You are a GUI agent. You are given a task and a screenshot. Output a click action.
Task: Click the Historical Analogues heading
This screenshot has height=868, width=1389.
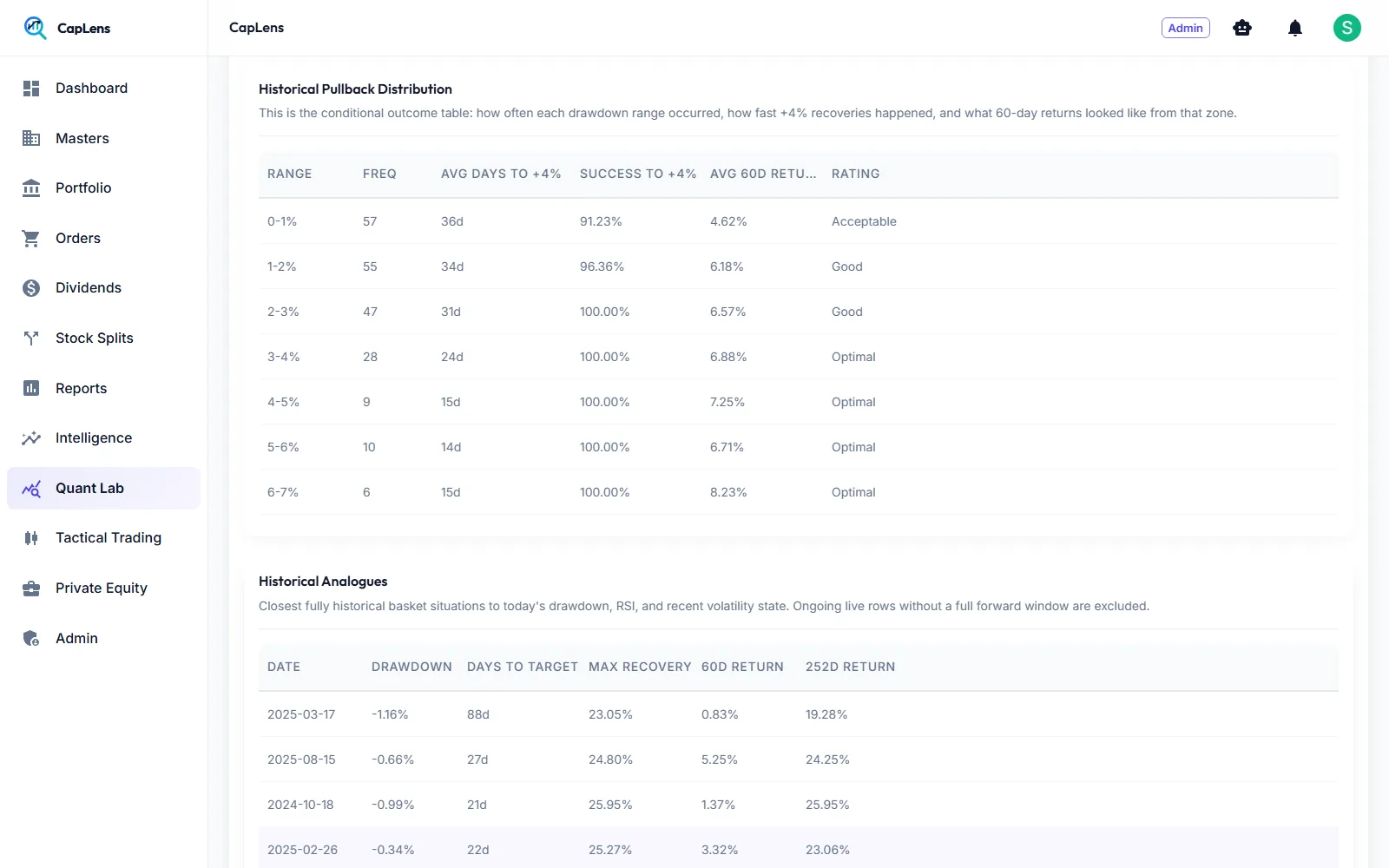323,582
